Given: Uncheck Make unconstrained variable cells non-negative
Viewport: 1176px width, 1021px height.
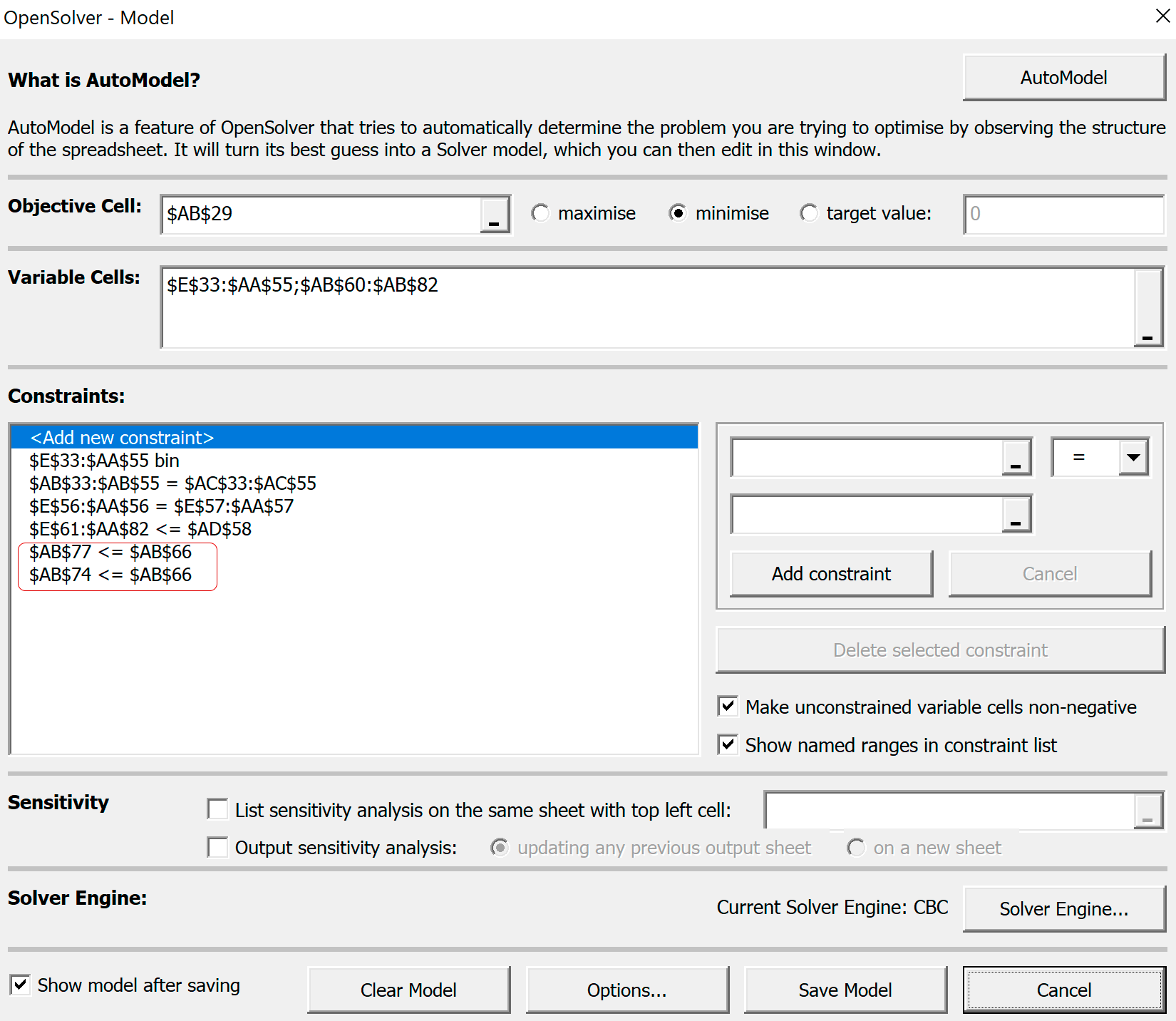Looking at the screenshot, I should [728, 707].
